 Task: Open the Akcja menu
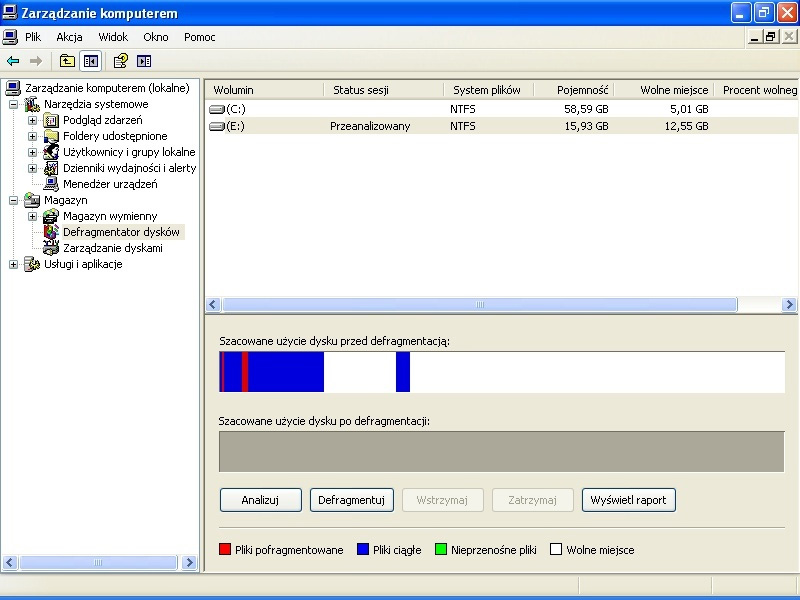click(x=69, y=37)
